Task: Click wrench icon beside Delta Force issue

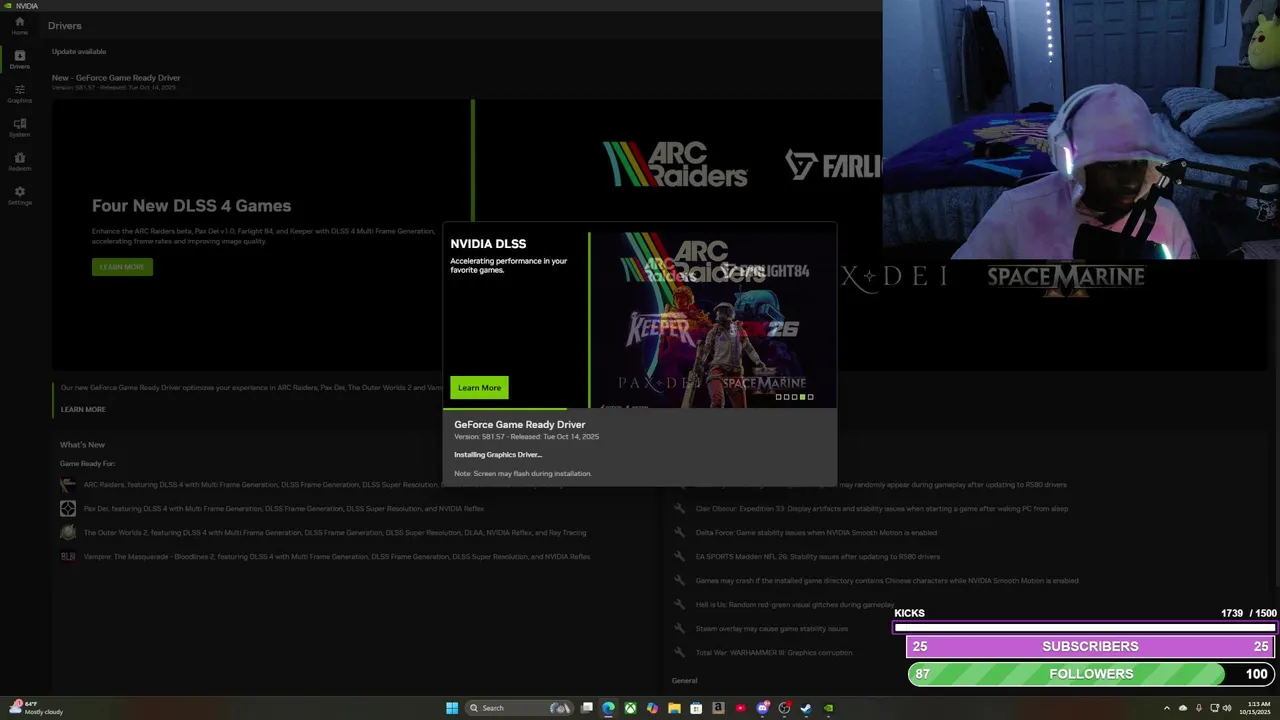Action: (x=680, y=533)
